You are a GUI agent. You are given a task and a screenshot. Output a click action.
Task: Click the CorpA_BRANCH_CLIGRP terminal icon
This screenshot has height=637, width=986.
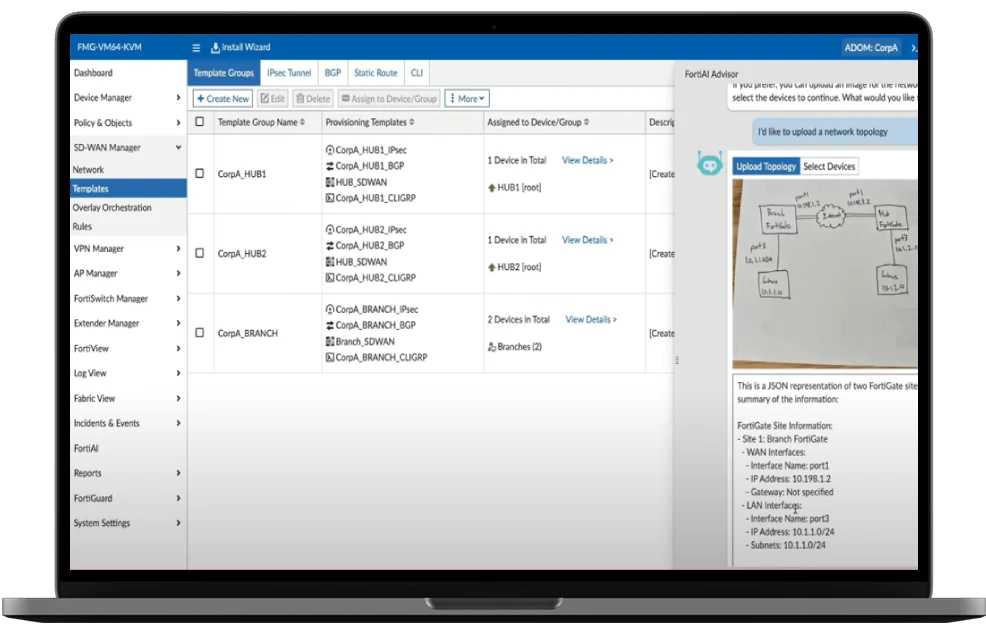(x=330, y=358)
